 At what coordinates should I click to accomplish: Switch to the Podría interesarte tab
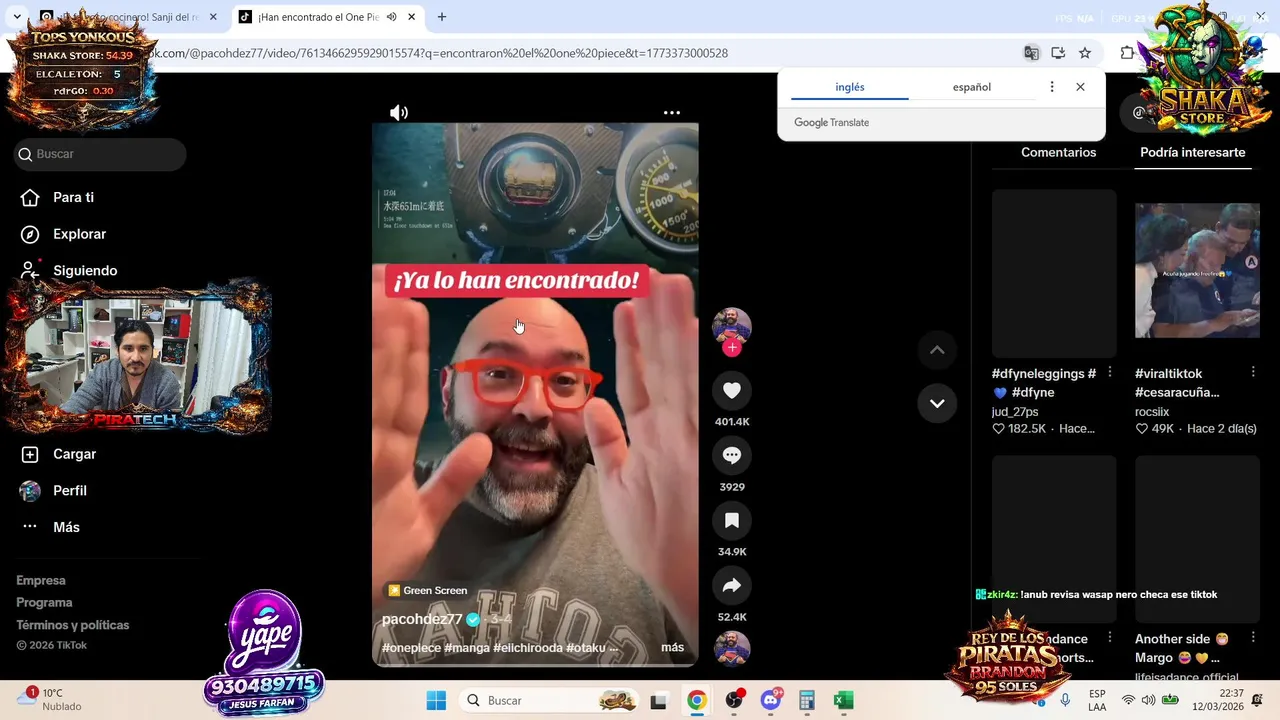point(1193,153)
